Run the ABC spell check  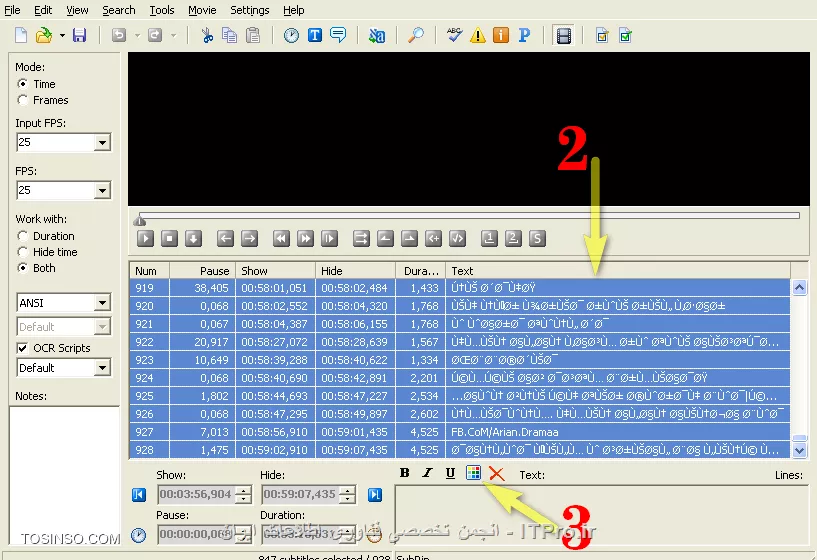[x=454, y=35]
